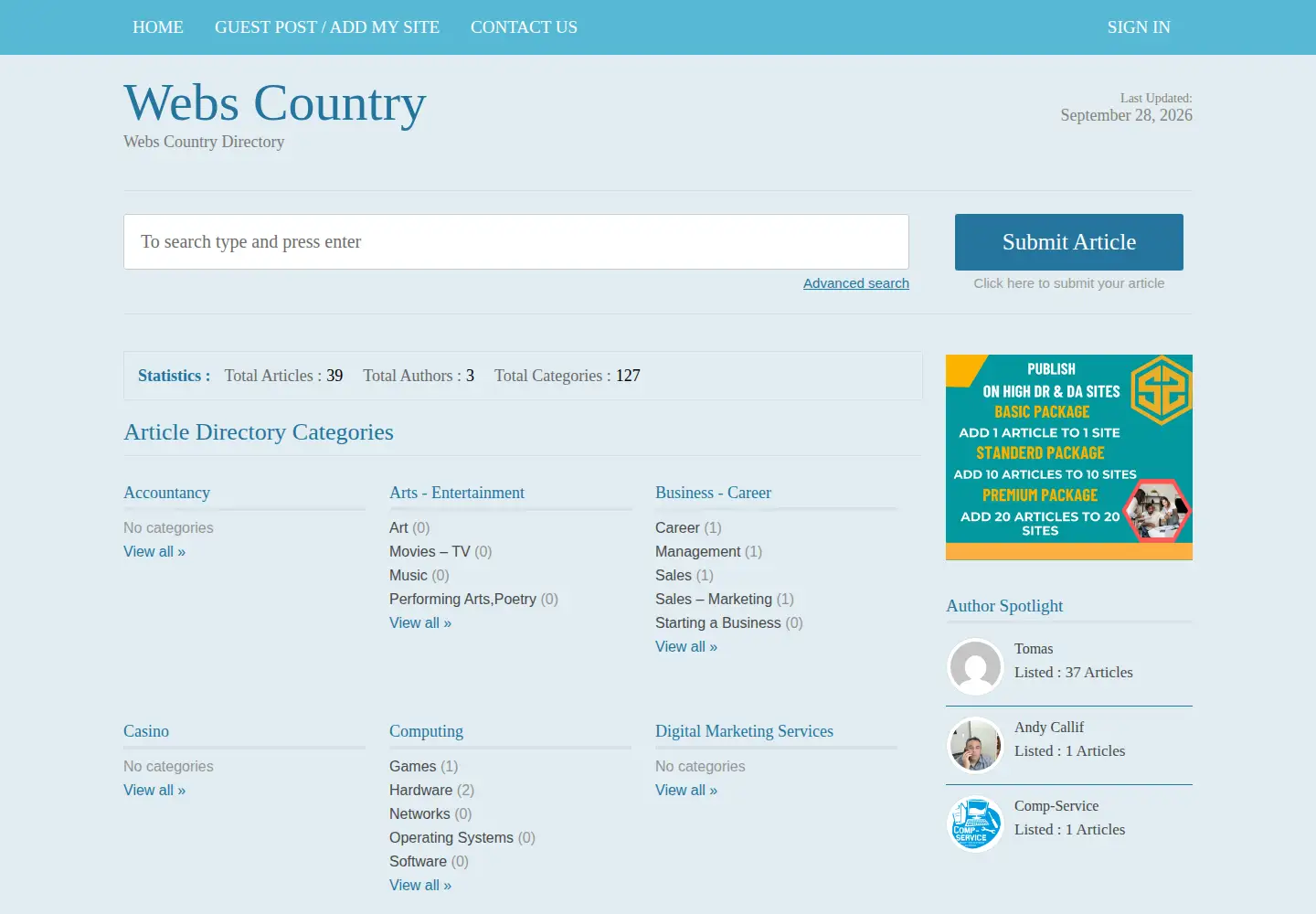1316x914 pixels.
Task: Open the Contact Us page
Action: (x=524, y=27)
